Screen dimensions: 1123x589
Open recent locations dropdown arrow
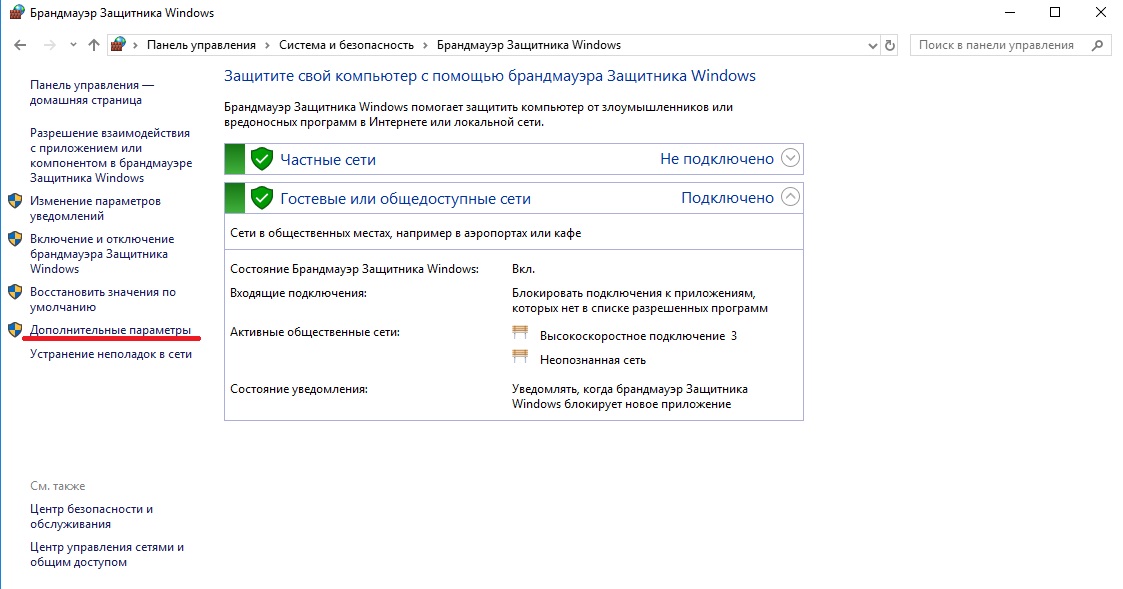(73, 45)
